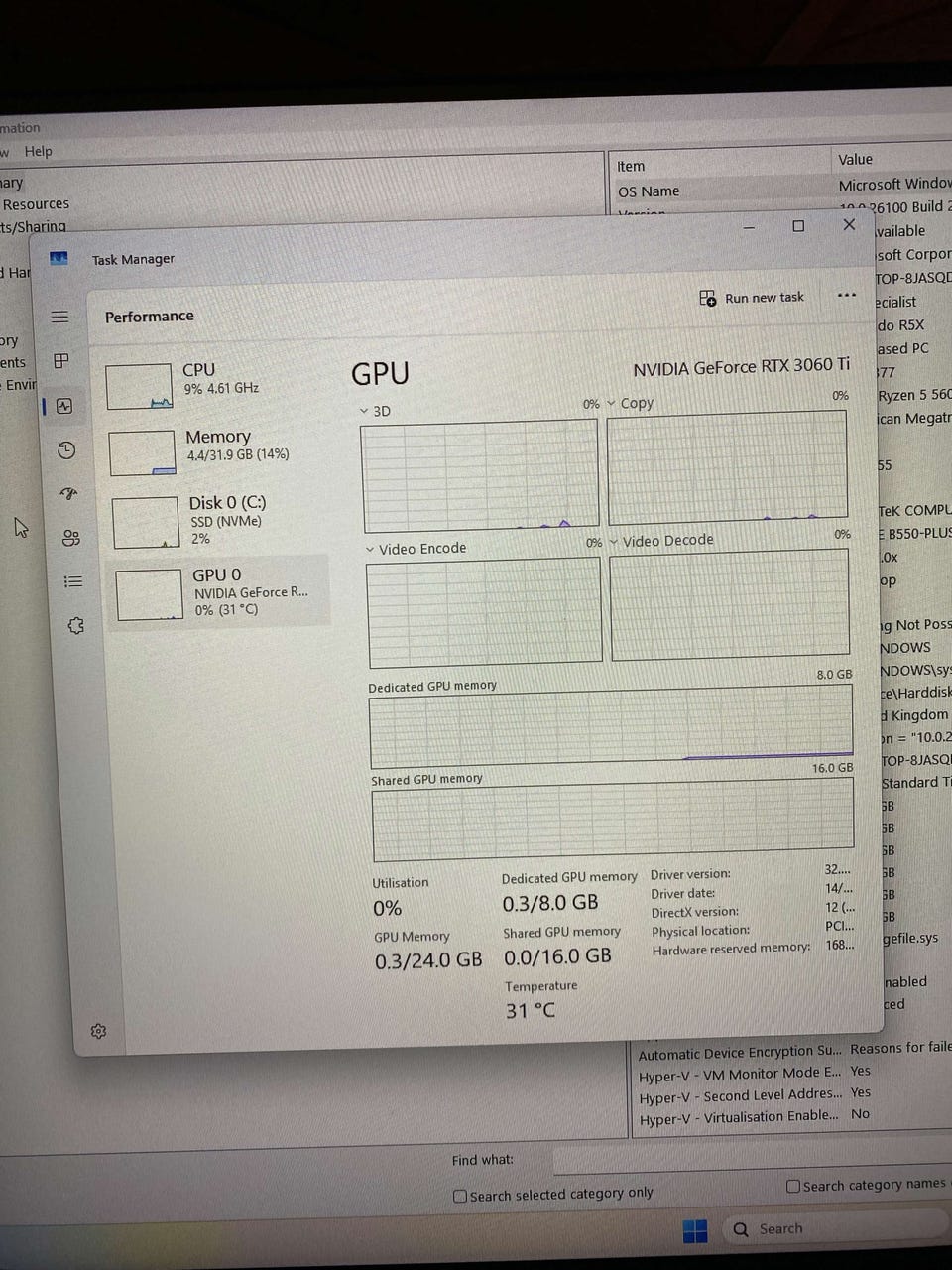Click Task Manager title bar app icon
This screenshot has width=952, height=1270.
(59, 259)
